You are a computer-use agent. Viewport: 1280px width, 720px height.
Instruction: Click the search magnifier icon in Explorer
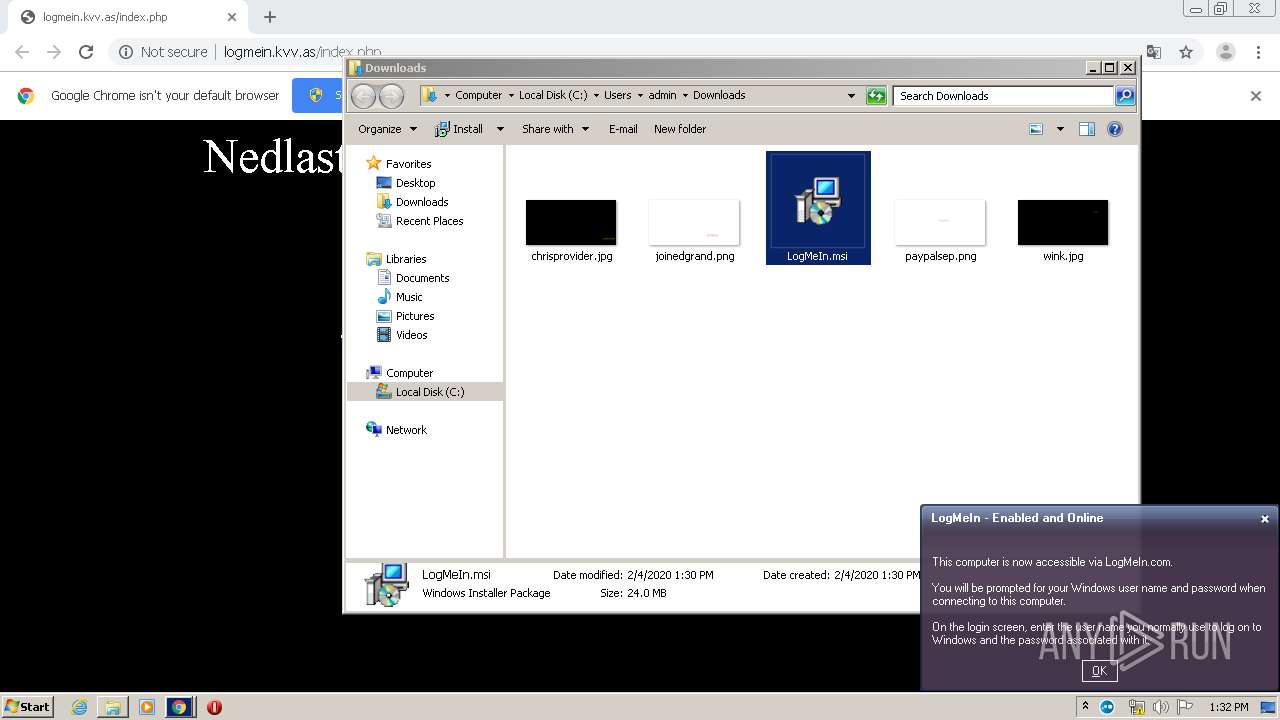1125,96
